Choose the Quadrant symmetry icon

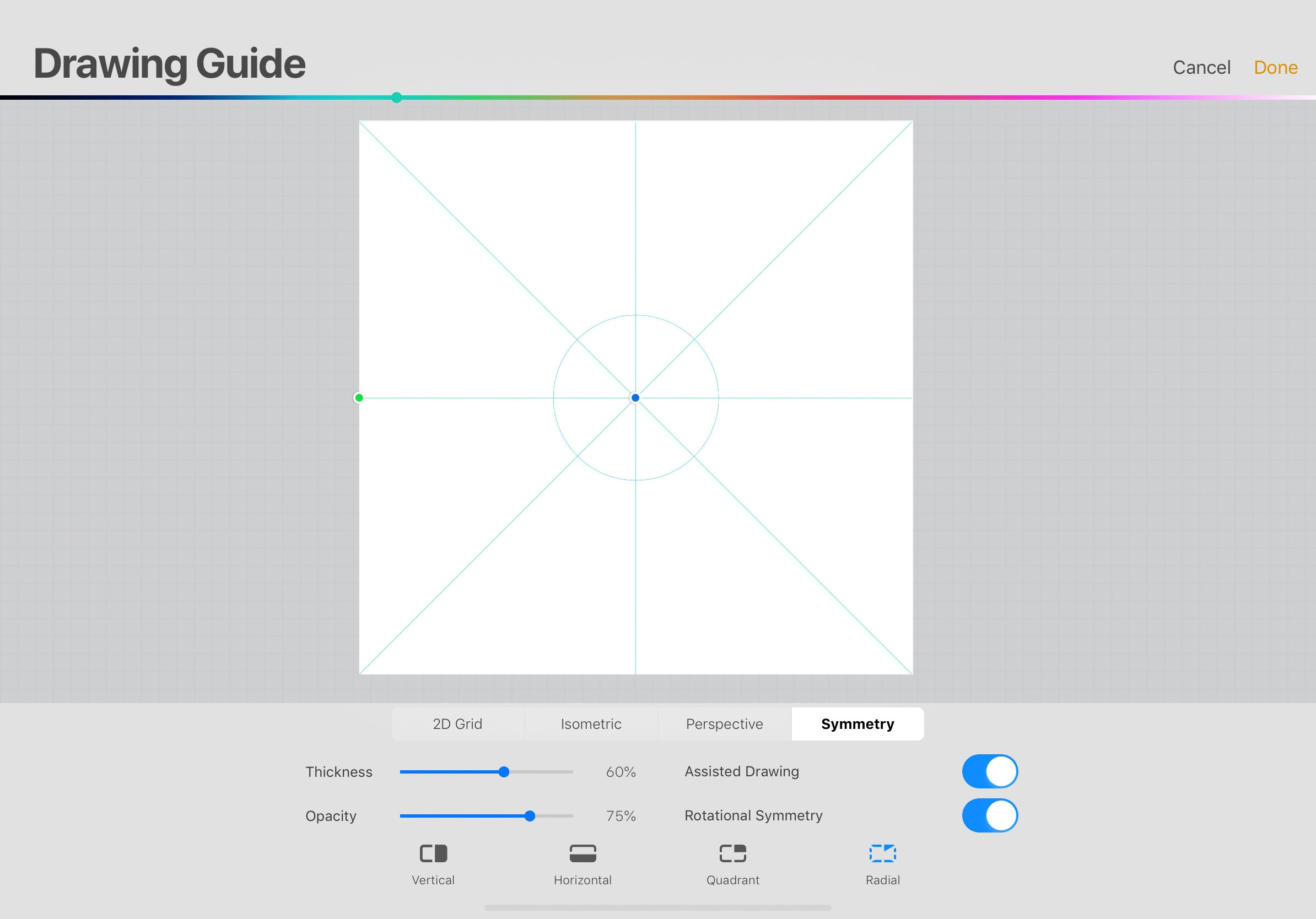pos(732,853)
